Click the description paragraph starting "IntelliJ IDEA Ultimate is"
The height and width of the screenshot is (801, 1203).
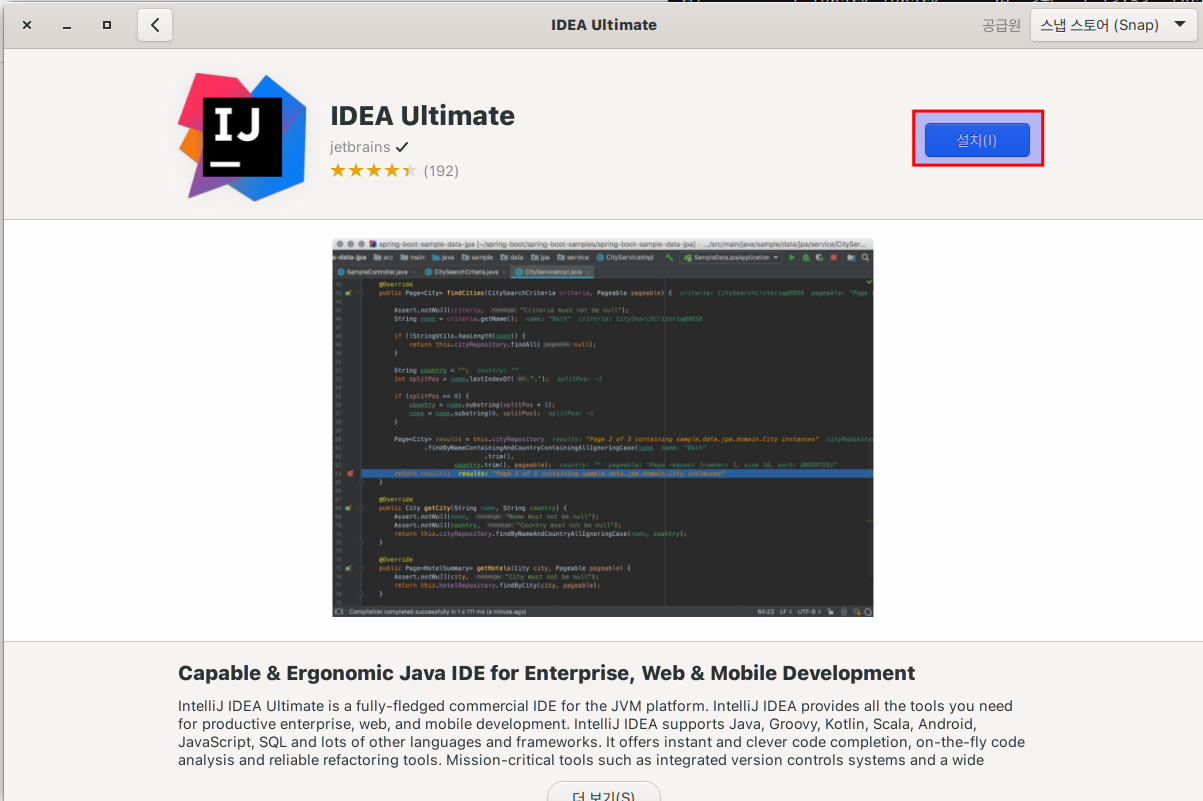pos(601,733)
